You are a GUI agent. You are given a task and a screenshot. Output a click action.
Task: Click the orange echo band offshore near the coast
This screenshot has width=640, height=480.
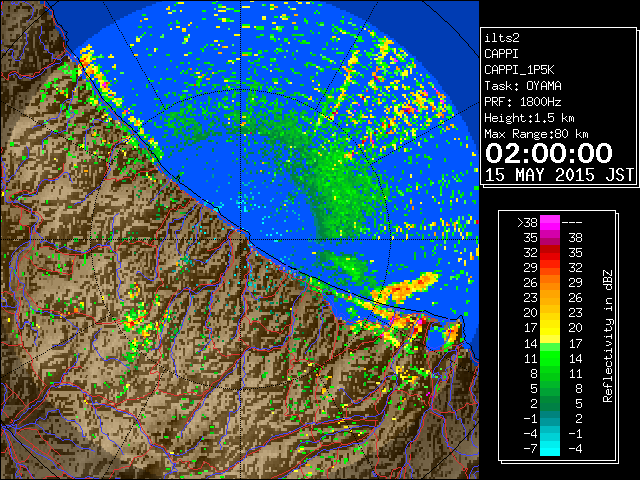[405, 288]
